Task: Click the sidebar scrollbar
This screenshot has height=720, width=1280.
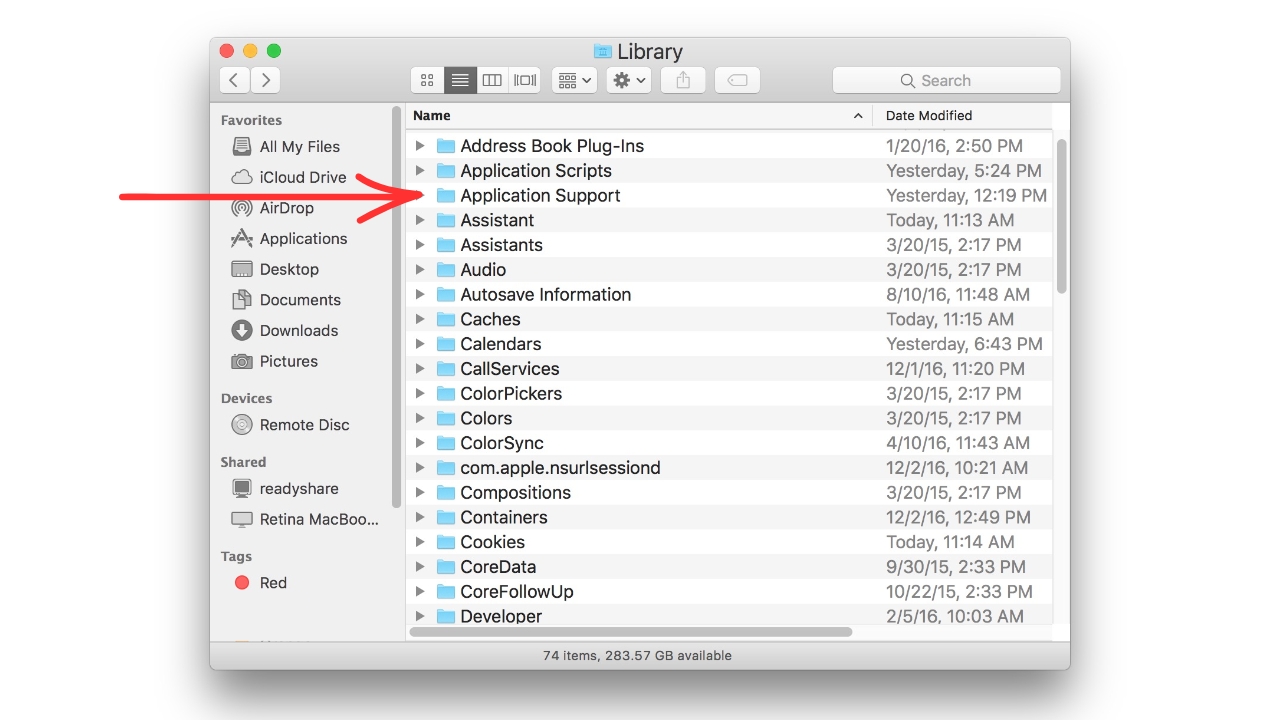Action: pyautogui.click(x=396, y=305)
